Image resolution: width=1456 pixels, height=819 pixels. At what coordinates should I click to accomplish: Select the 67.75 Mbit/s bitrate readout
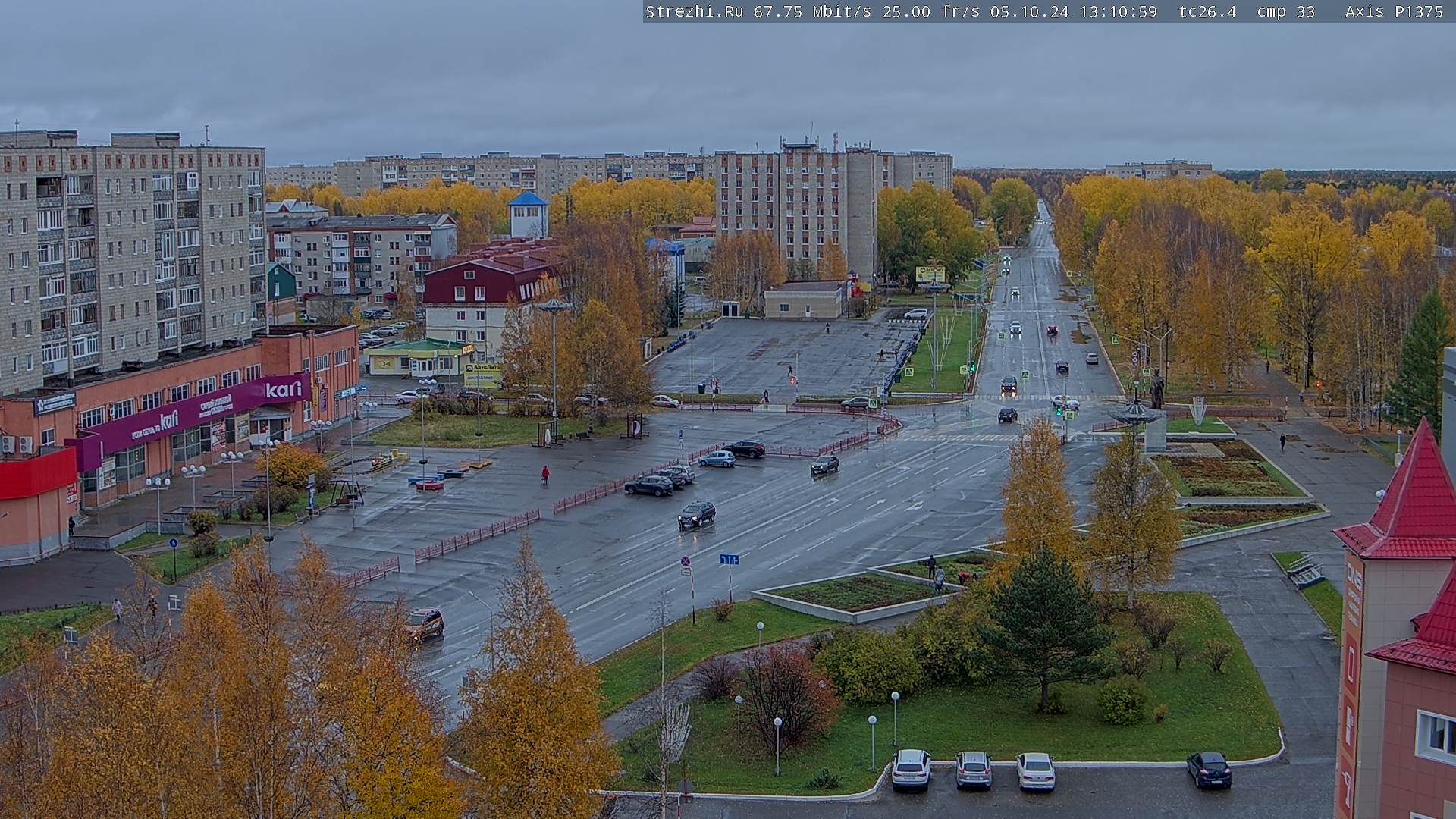tap(812, 11)
